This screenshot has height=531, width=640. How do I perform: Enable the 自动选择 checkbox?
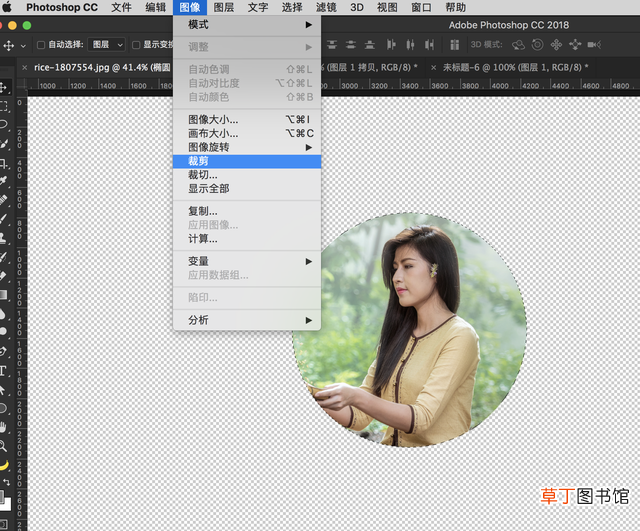pyautogui.click(x=41, y=45)
